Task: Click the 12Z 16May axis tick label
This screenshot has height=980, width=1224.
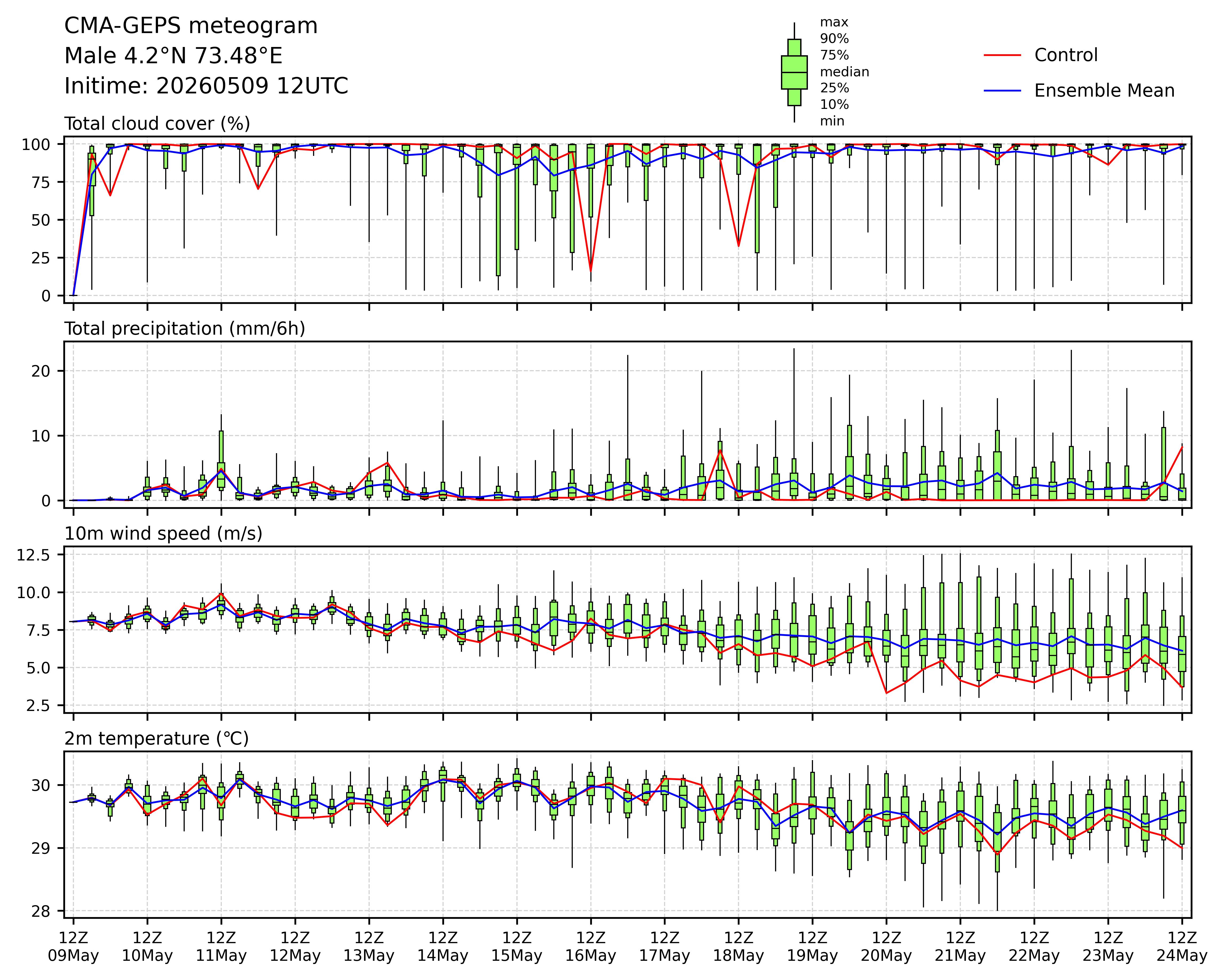Action: click(x=590, y=946)
